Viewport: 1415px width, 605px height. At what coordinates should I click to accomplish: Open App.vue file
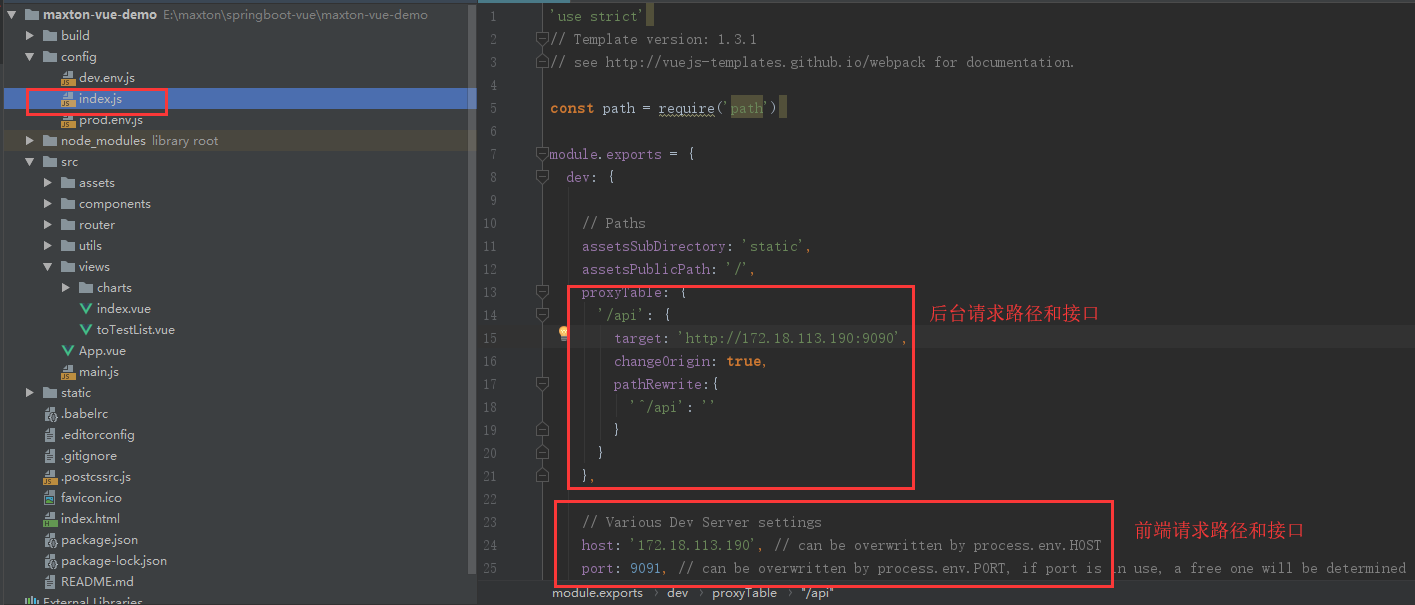102,351
